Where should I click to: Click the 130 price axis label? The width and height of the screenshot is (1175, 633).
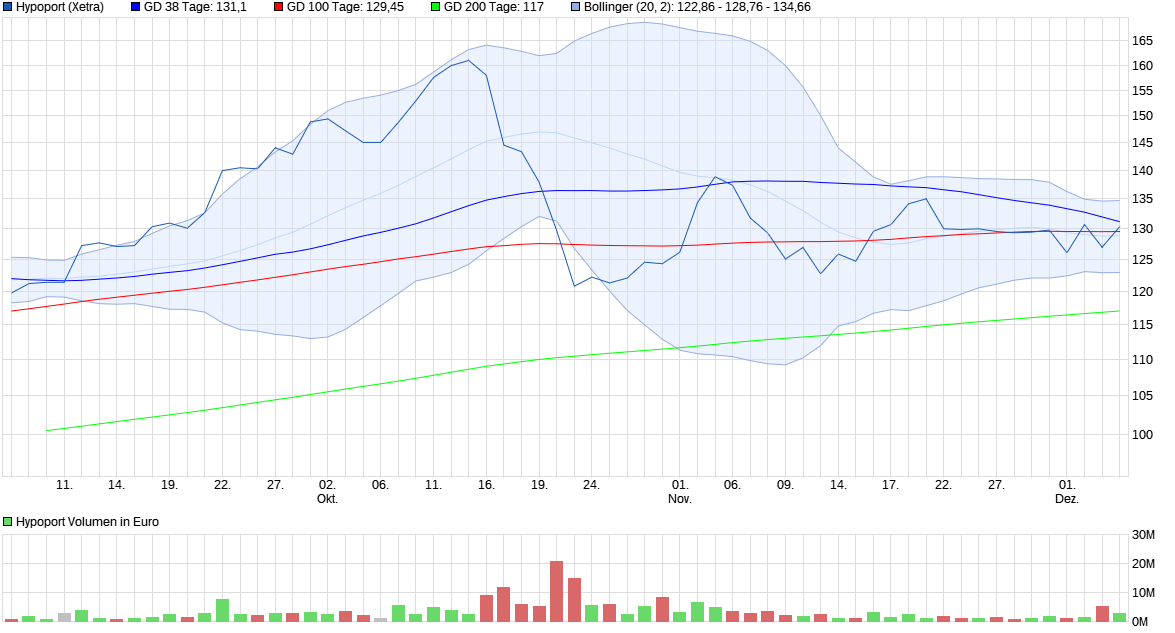(1142, 229)
